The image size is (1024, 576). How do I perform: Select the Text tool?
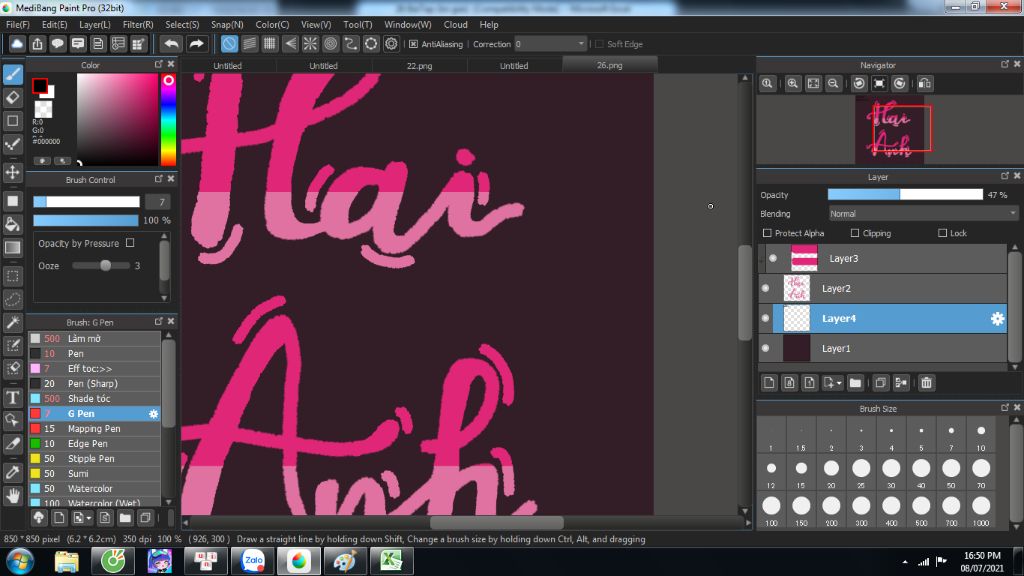pos(12,397)
